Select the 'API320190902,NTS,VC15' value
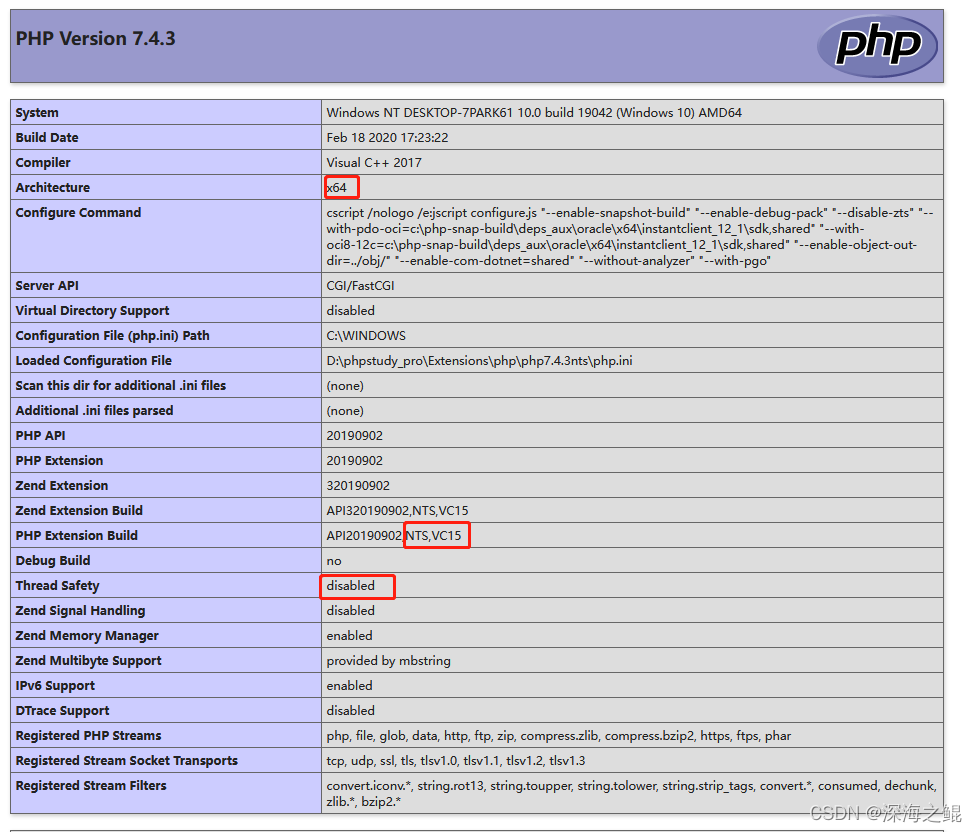Viewport: 977px width, 832px height. (398, 510)
